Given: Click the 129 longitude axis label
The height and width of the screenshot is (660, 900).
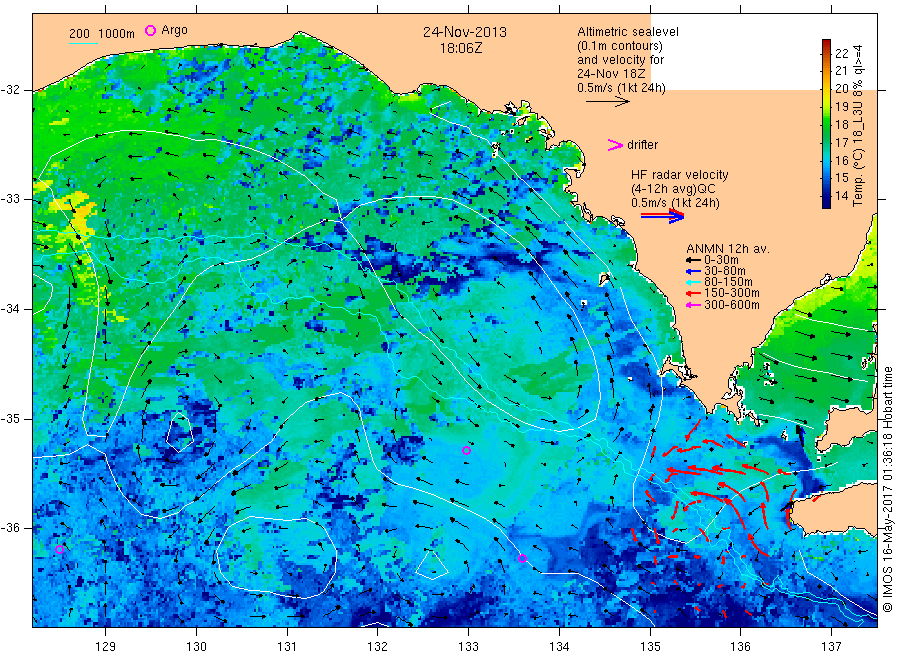Looking at the screenshot, I should 106,647.
